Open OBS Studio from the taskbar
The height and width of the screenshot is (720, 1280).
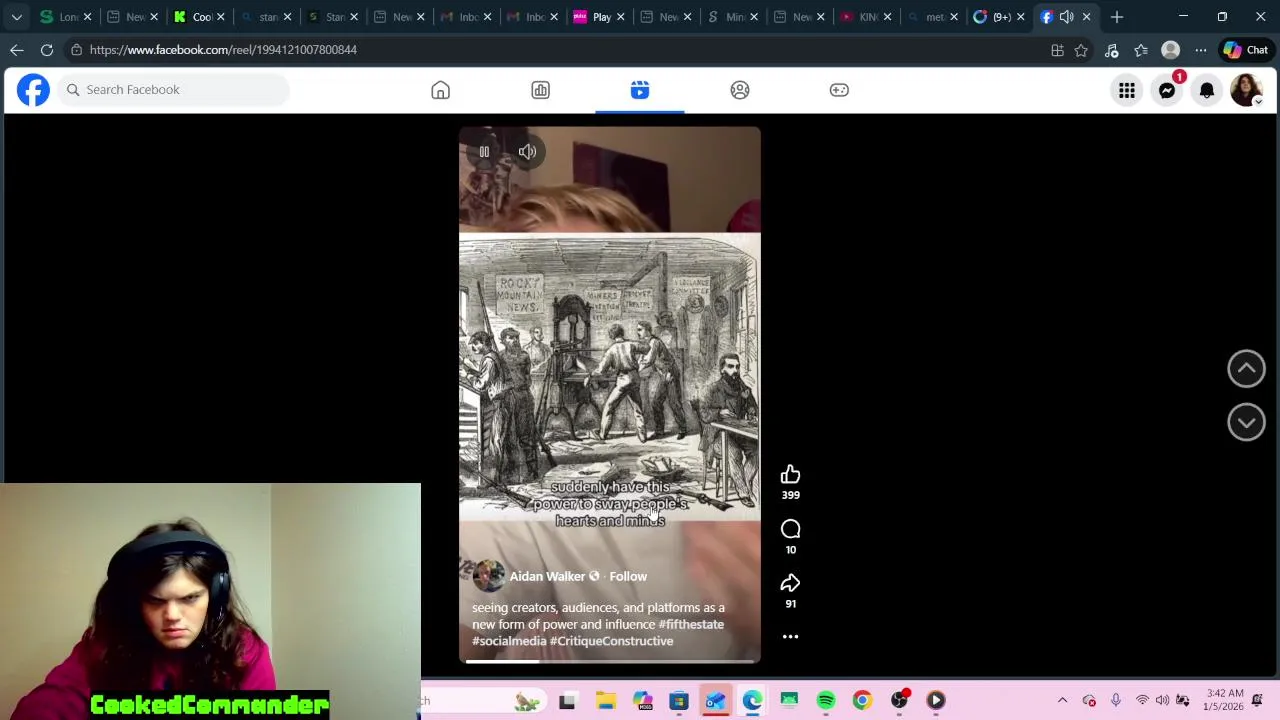[x=899, y=701]
